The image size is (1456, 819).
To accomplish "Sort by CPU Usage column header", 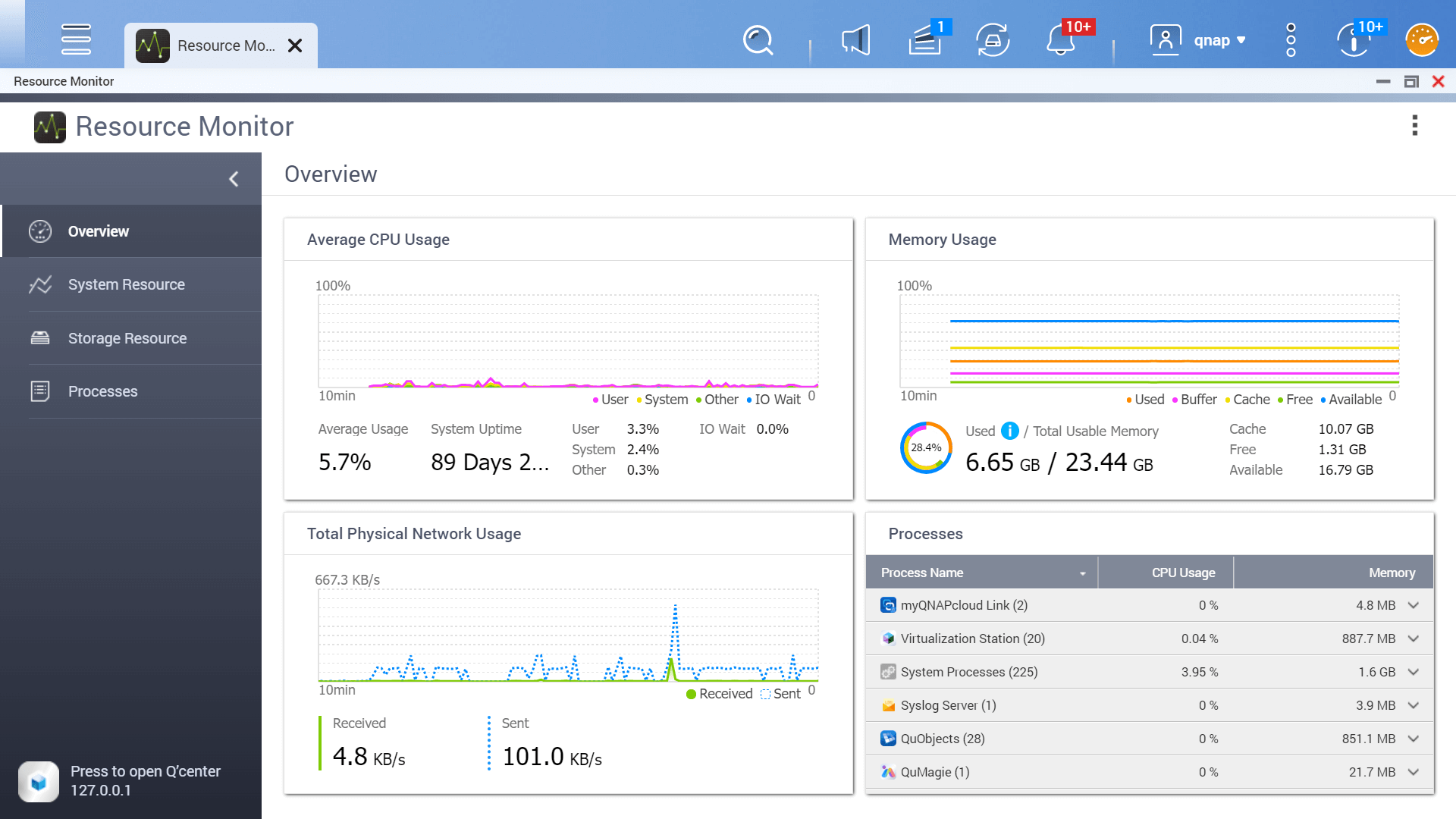I will [1183, 573].
